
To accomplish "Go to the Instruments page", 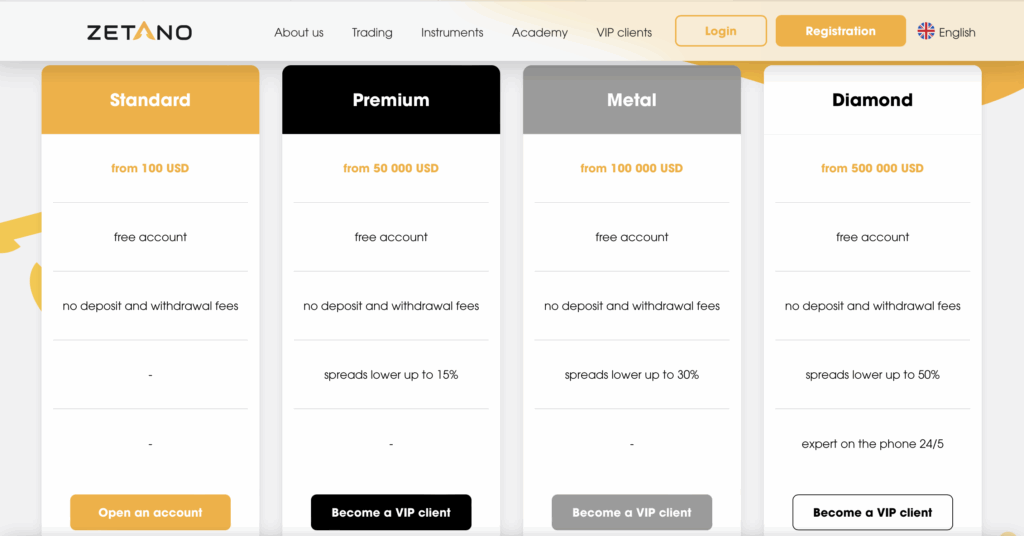I will [452, 32].
